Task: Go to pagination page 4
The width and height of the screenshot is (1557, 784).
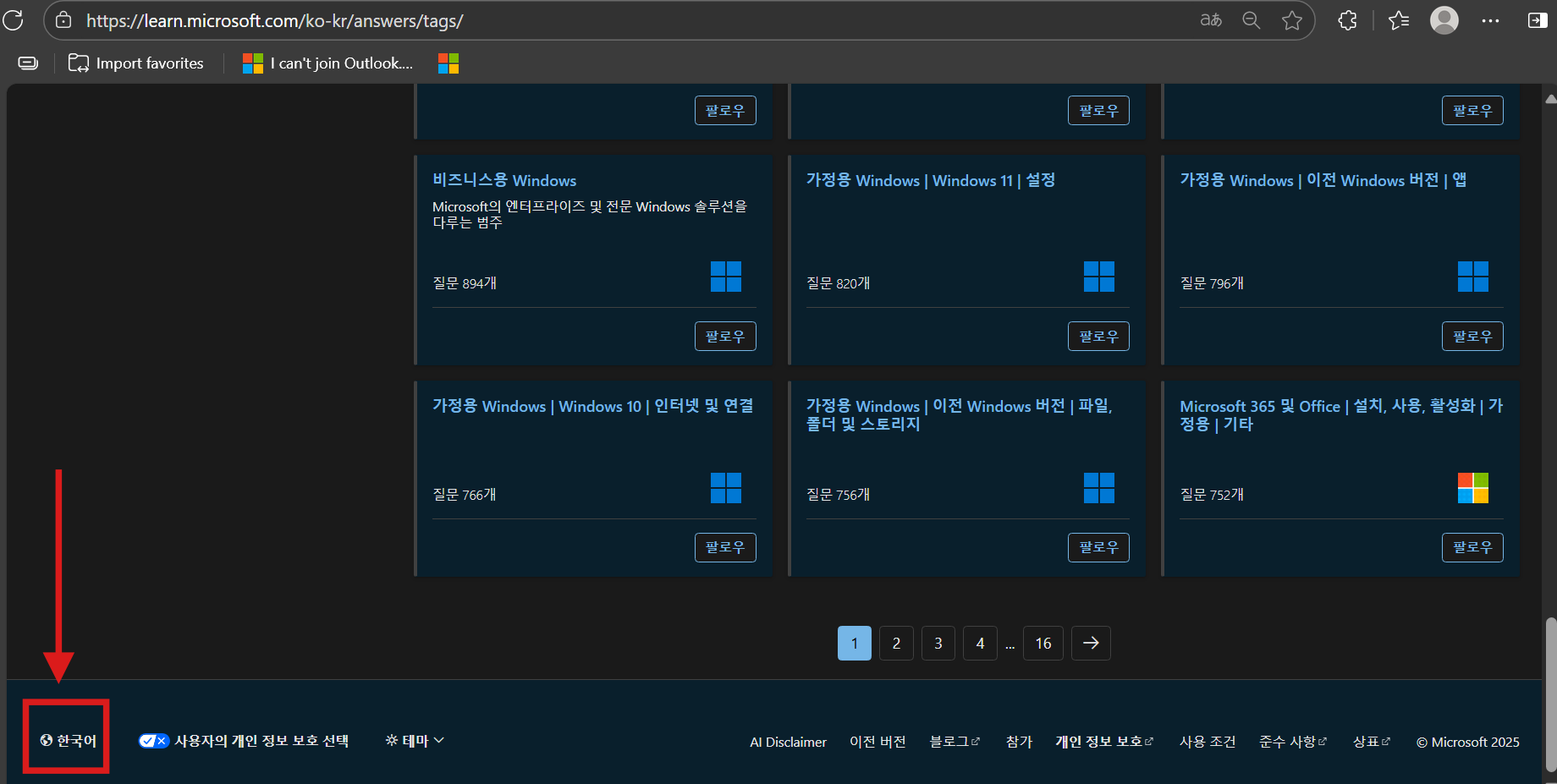Action: click(980, 643)
